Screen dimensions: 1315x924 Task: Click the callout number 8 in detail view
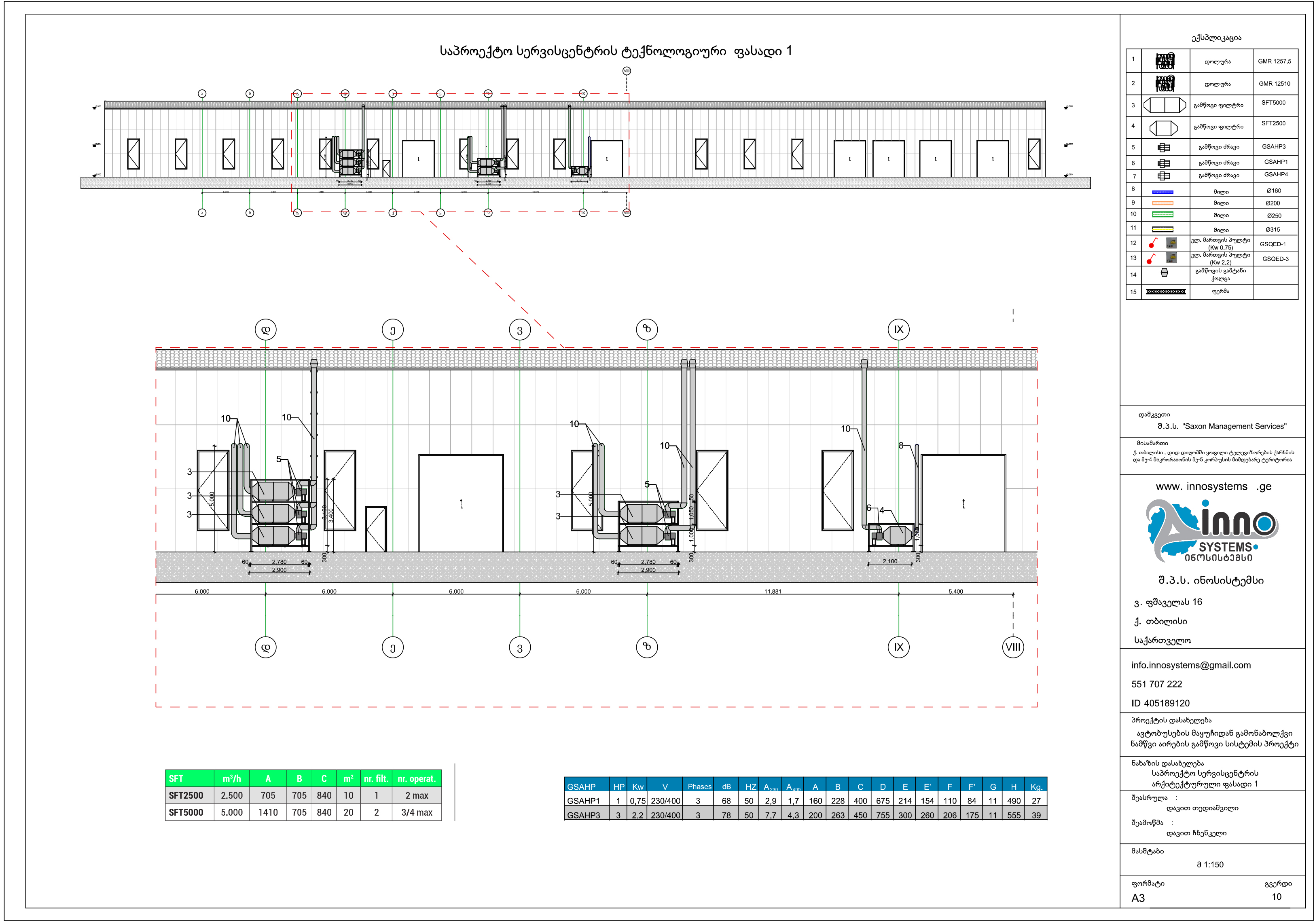(901, 445)
